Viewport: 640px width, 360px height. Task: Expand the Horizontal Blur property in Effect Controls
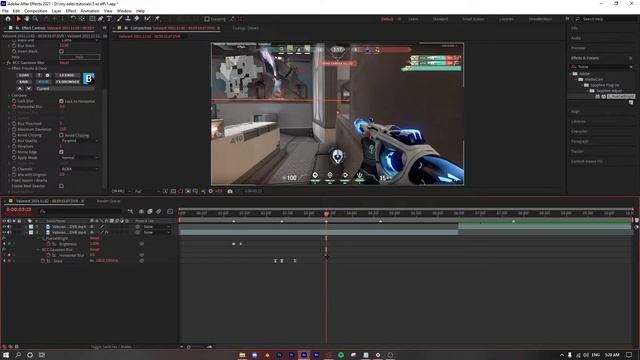(x=9, y=107)
